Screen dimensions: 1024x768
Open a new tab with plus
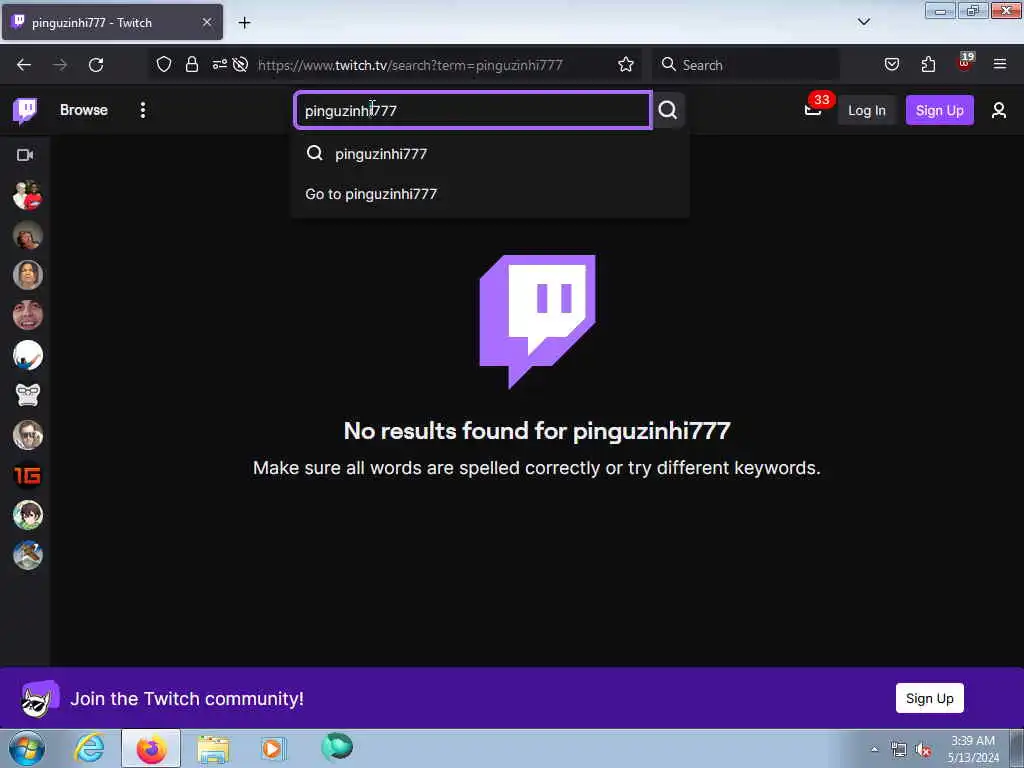pyautogui.click(x=244, y=23)
